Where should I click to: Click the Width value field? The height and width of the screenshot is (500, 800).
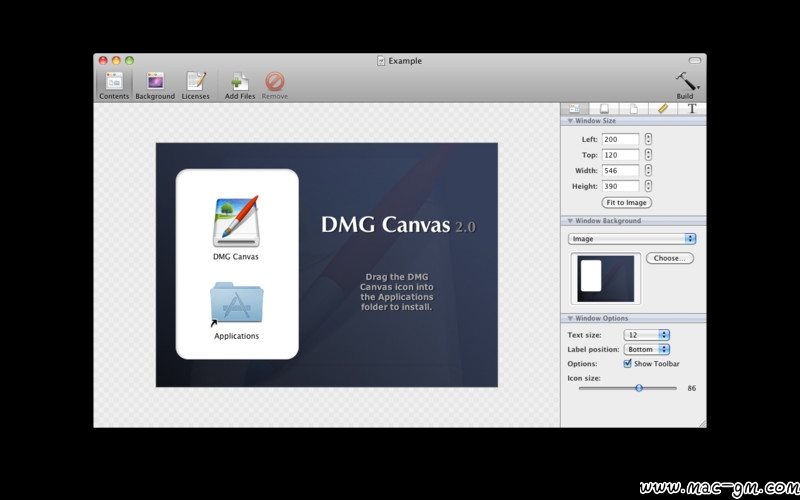[620, 171]
